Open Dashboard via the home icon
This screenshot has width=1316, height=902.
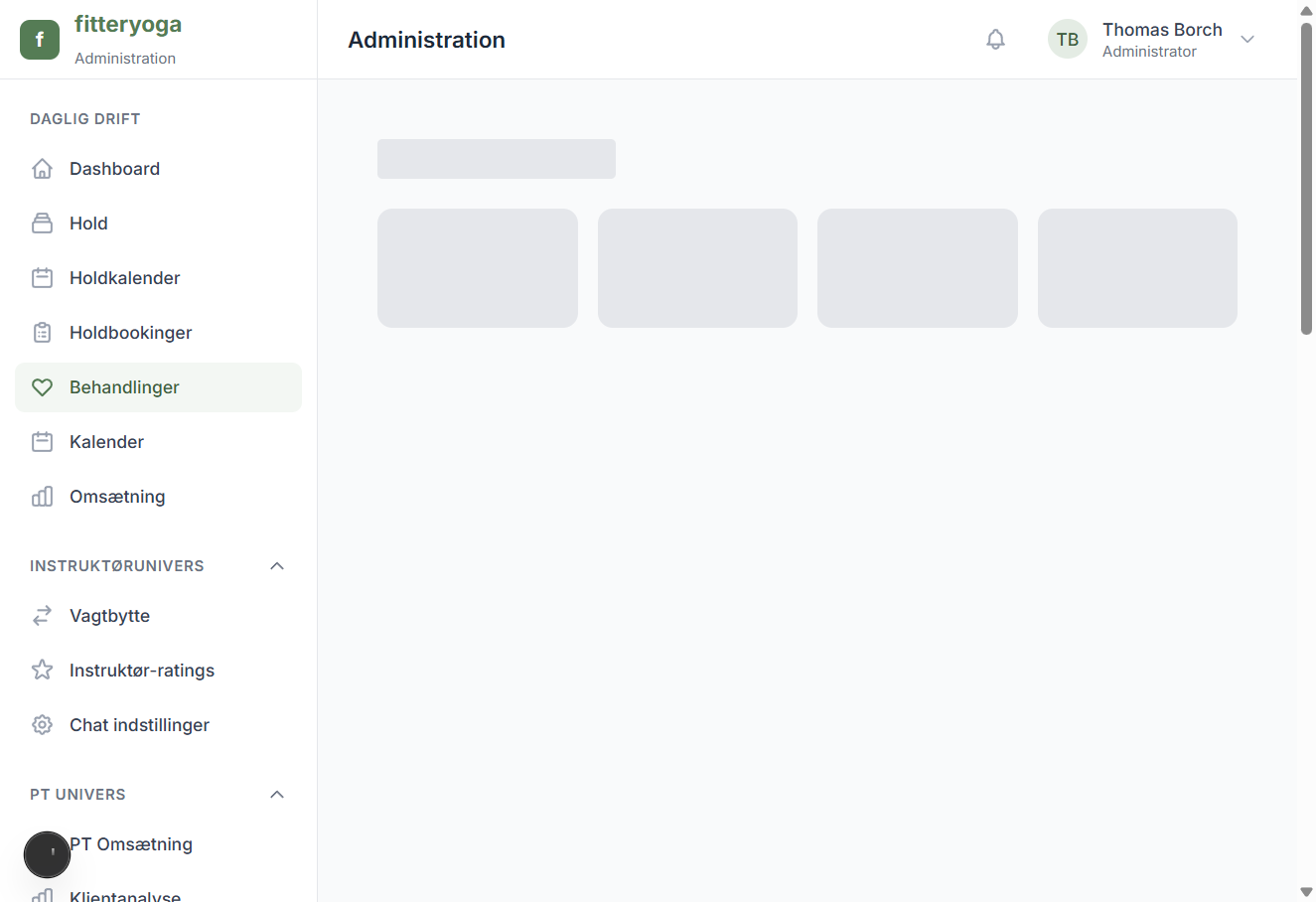42,168
